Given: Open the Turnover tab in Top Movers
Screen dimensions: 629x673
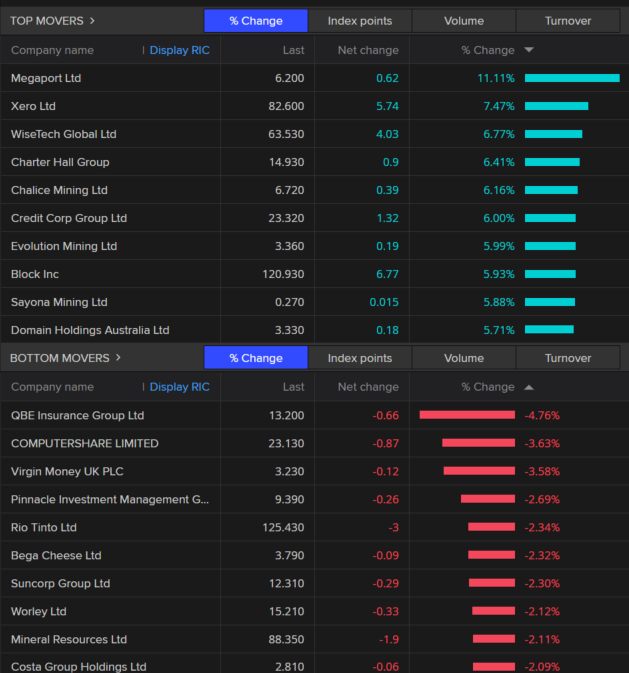Looking at the screenshot, I should click(x=567, y=21).
